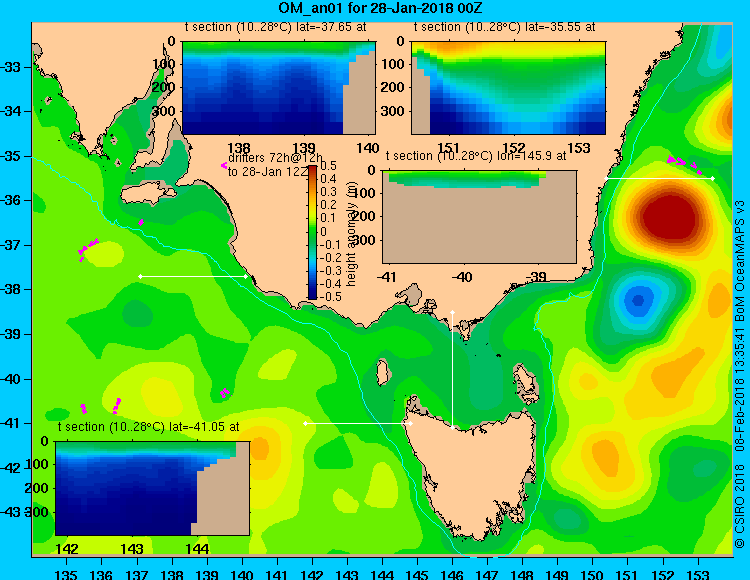Click the "t section (10..28°C) lat=-37.65 at" label
This screenshot has height=580, width=750.
click(276, 27)
